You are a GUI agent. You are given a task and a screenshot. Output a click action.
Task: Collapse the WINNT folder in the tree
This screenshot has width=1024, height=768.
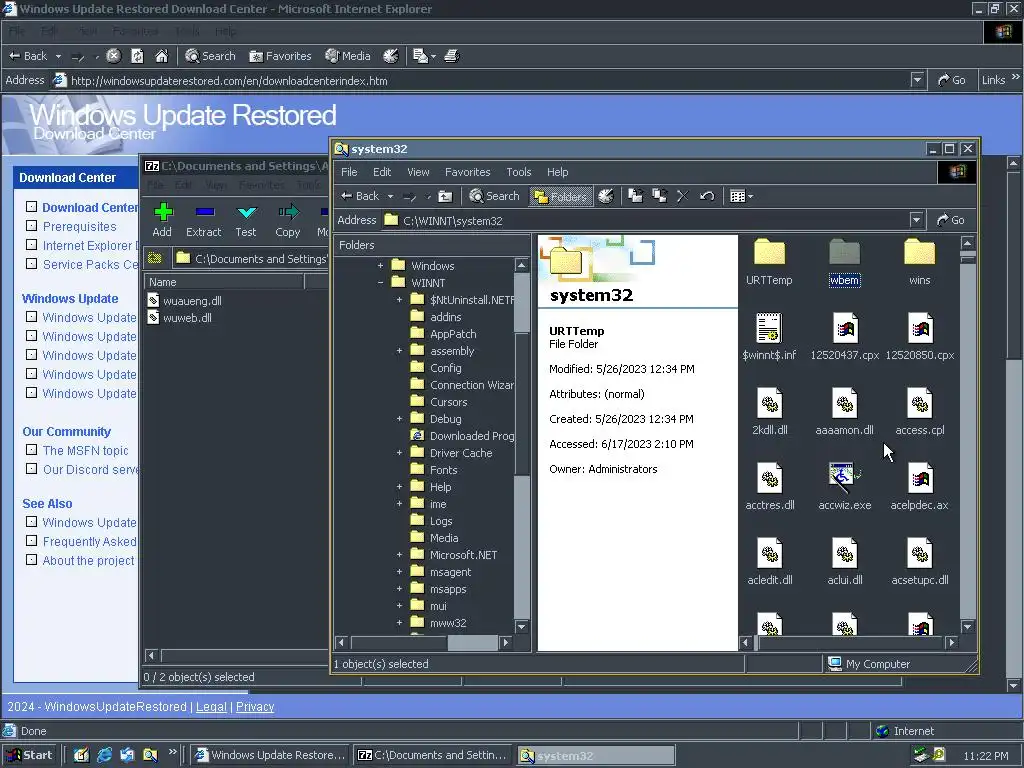(x=380, y=283)
